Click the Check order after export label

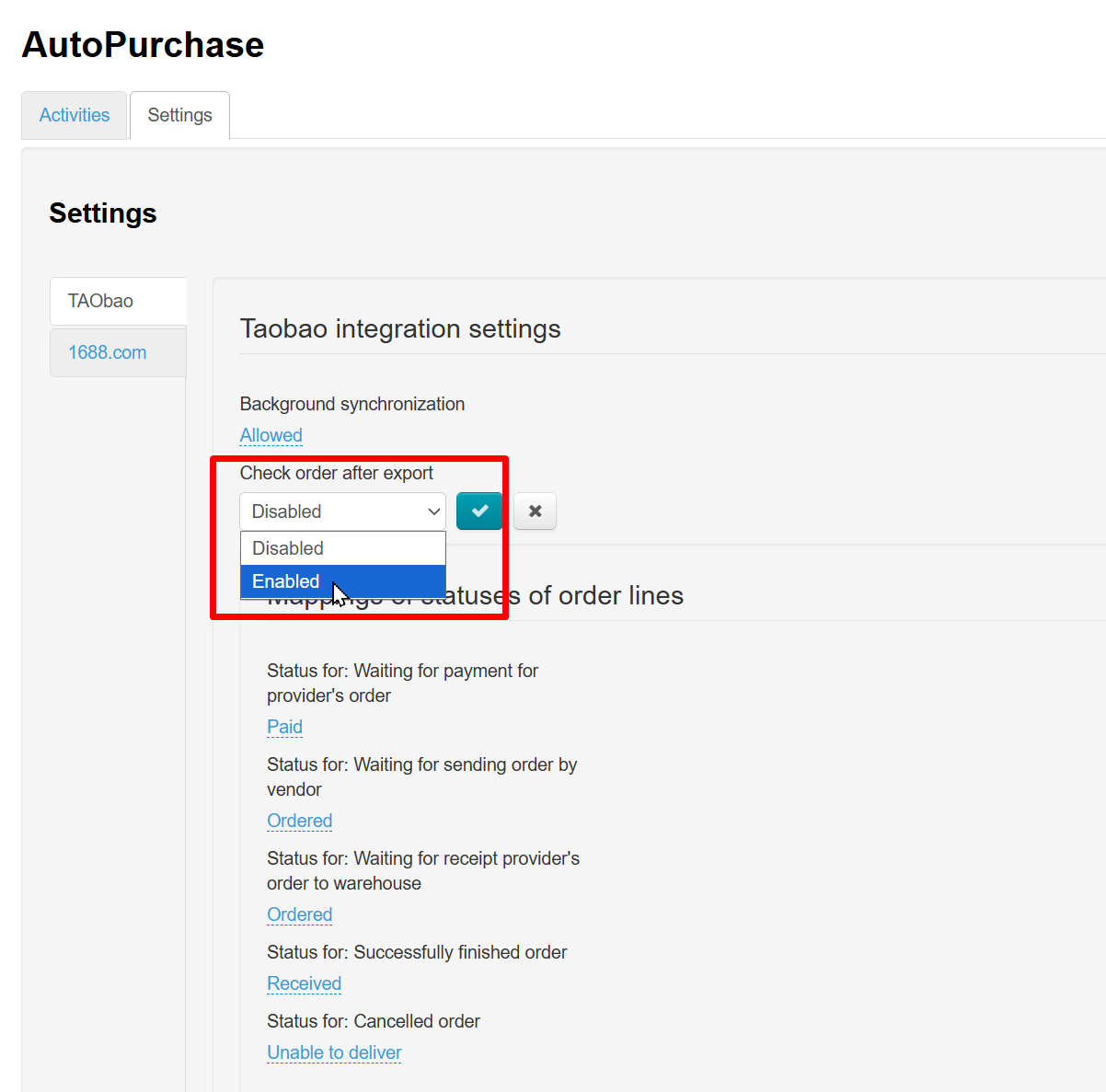336,473
